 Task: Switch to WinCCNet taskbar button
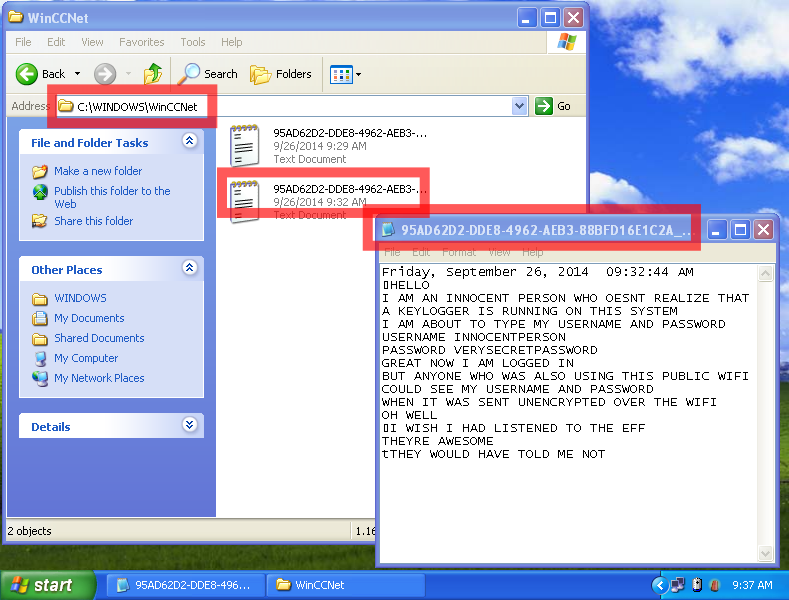point(345,585)
